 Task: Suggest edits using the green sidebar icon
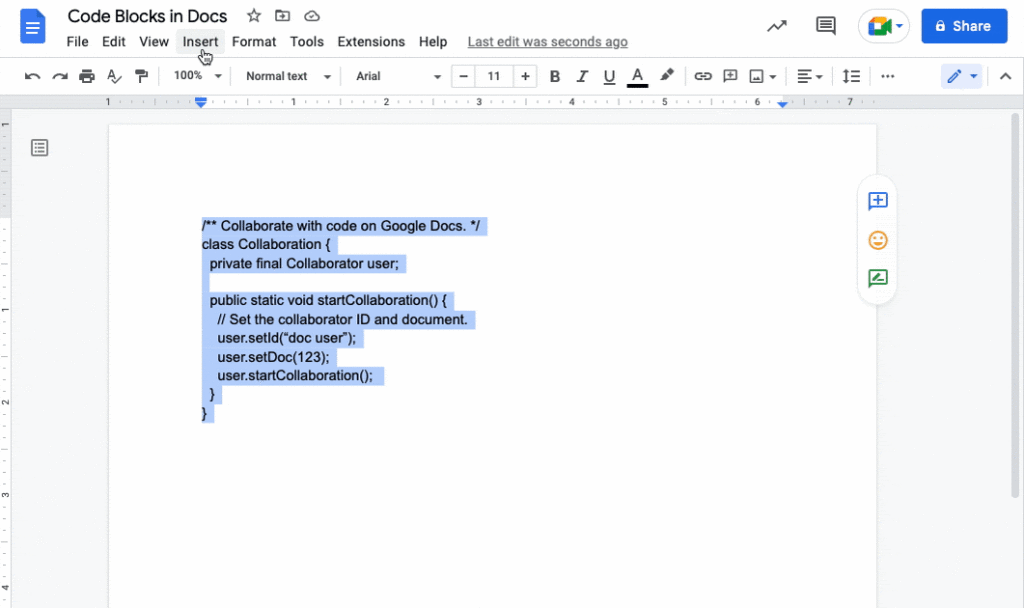(x=877, y=278)
